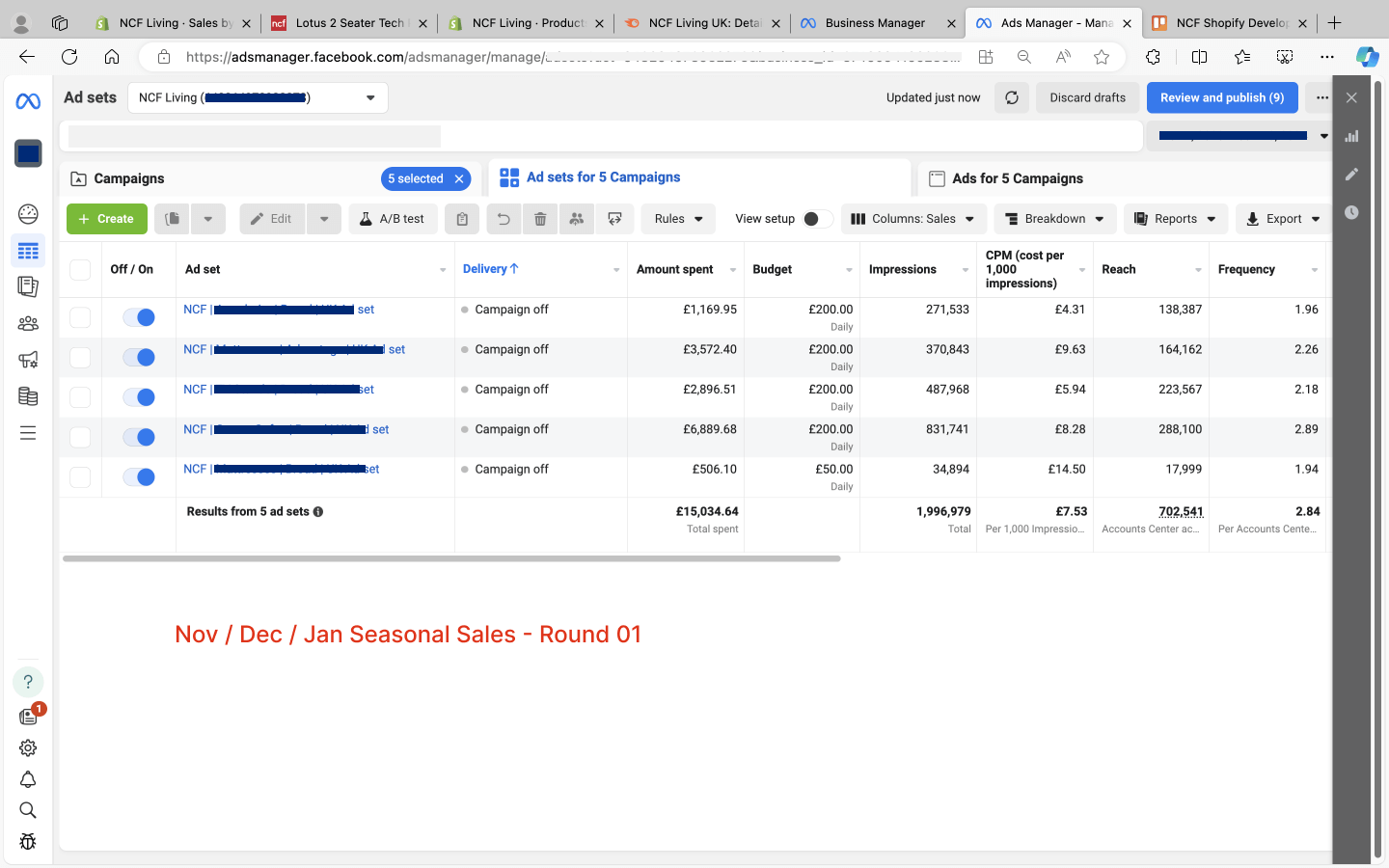Click the preview share icon in toolbar
Image resolution: width=1389 pixels, height=868 pixels.
(x=614, y=219)
